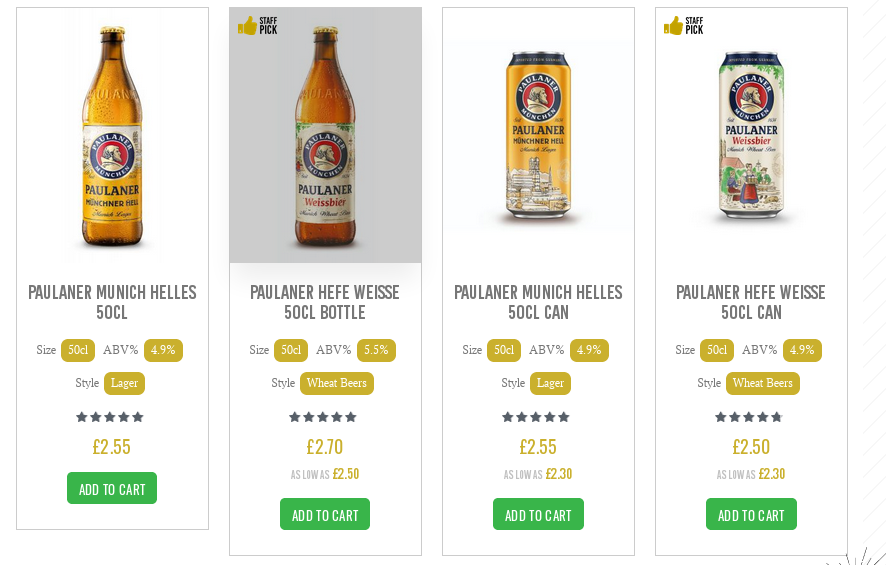Click the 5.5% ABV tag
886x565 pixels.
tap(376, 350)
